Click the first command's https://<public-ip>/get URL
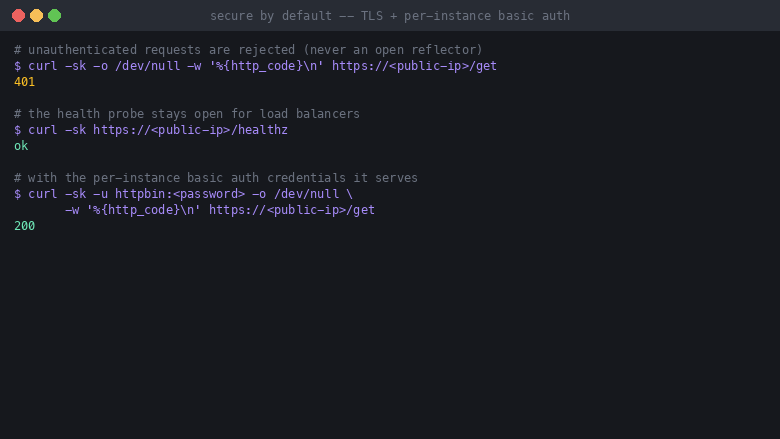 (x=414, y=66)
